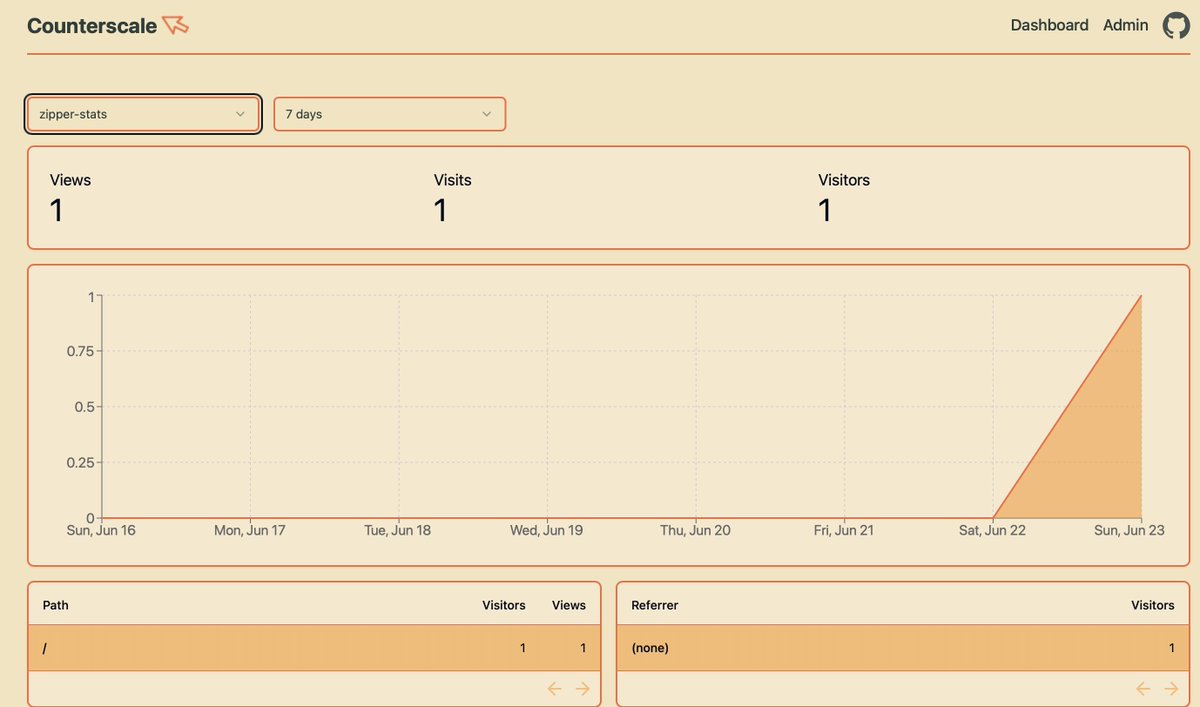The height and width of the screenshot is (707, 1200).
Task: Click the Visitors column header in Referrer table
Action: 1153,605
